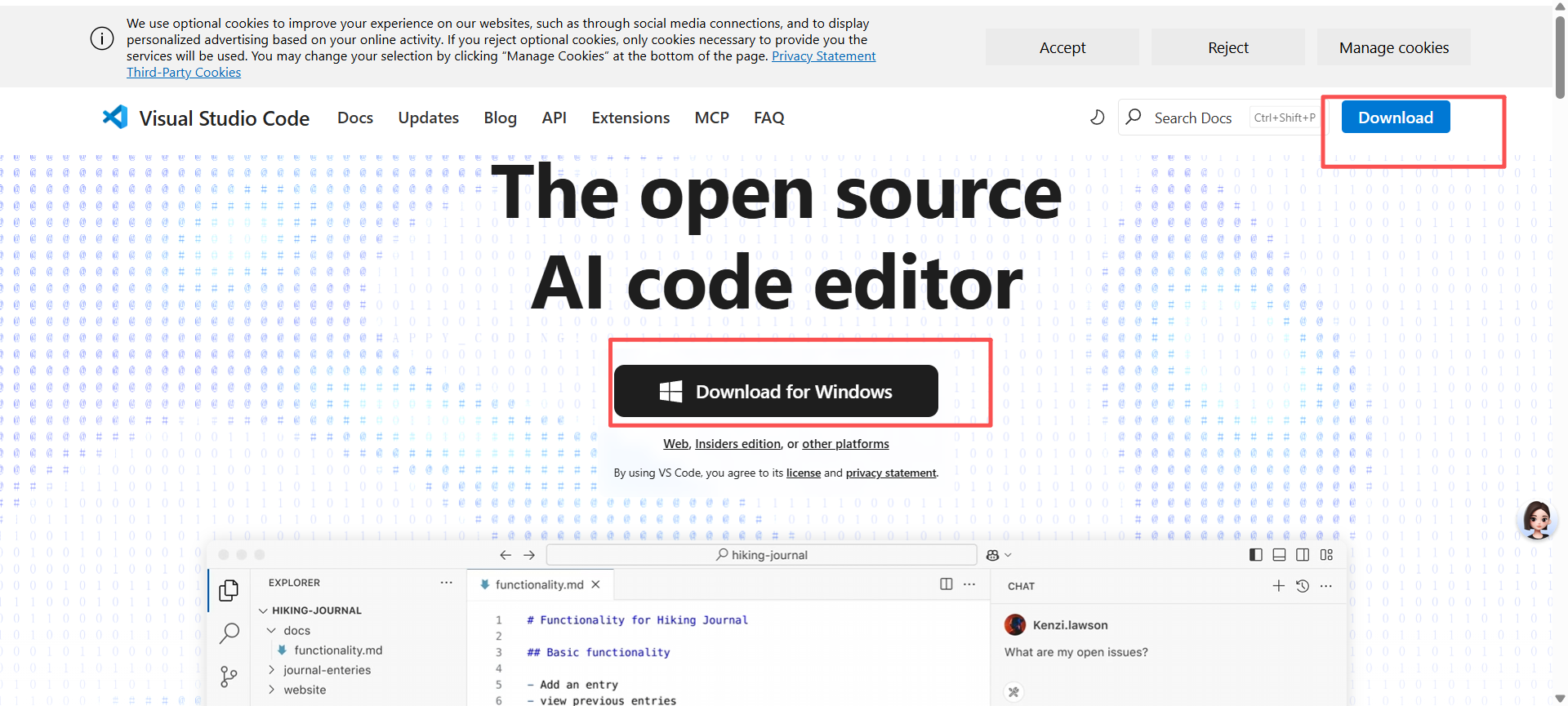Switch to the functionality.md editor tab
The width and height of the screenshot is (1568, 706).
(541, 584)
